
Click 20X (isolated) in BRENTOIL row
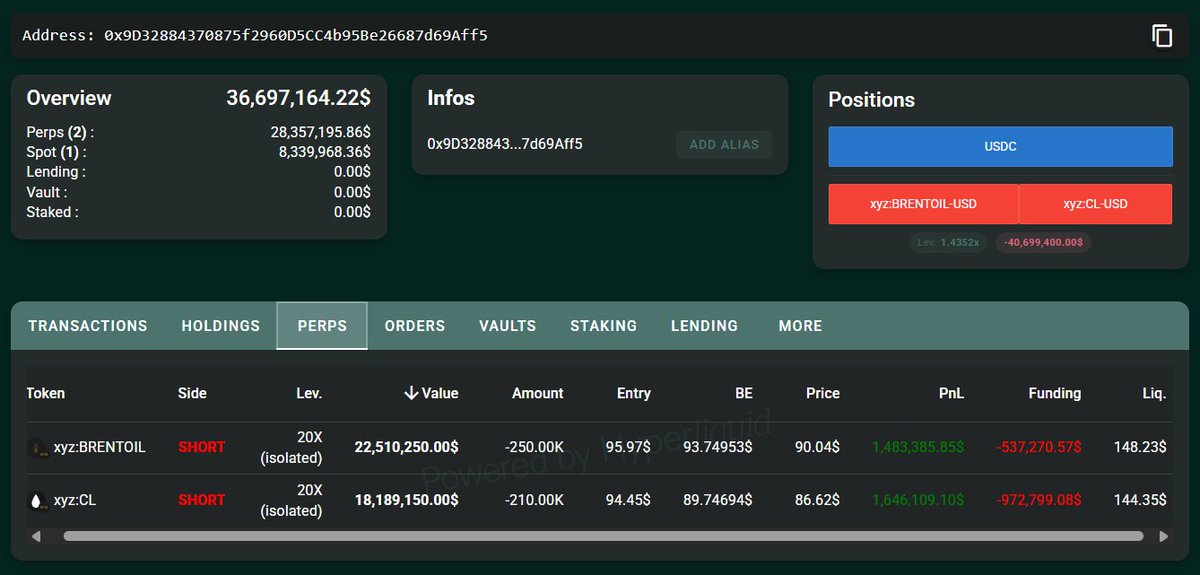[292, 448]
